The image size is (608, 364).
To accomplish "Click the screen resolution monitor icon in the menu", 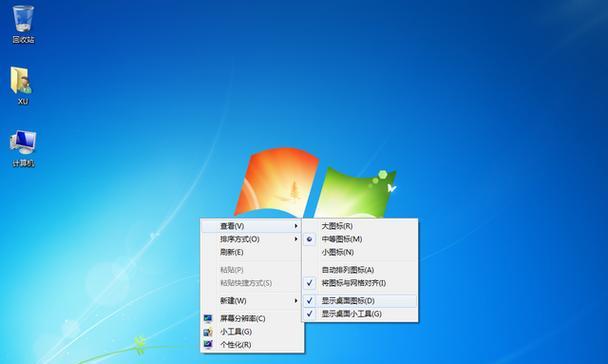I will (x=208, y=319).
